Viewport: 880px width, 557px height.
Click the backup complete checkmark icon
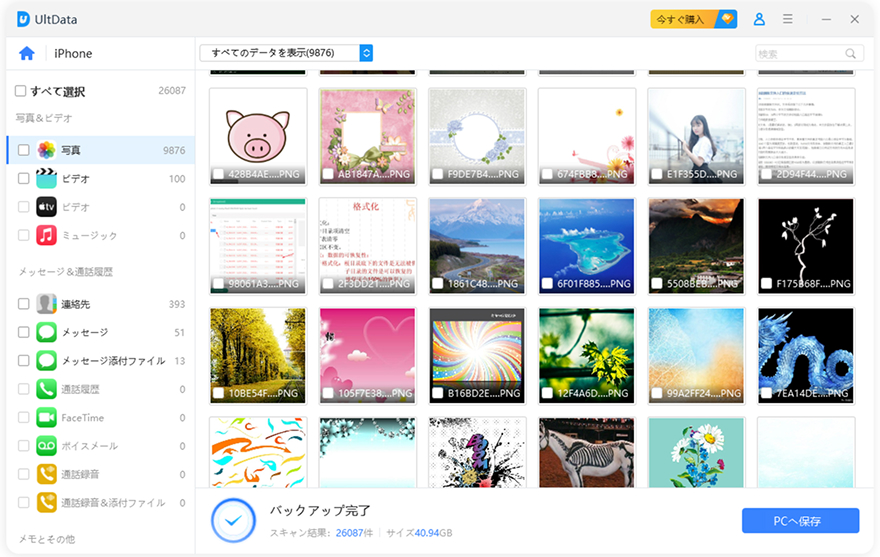point(233,520)
